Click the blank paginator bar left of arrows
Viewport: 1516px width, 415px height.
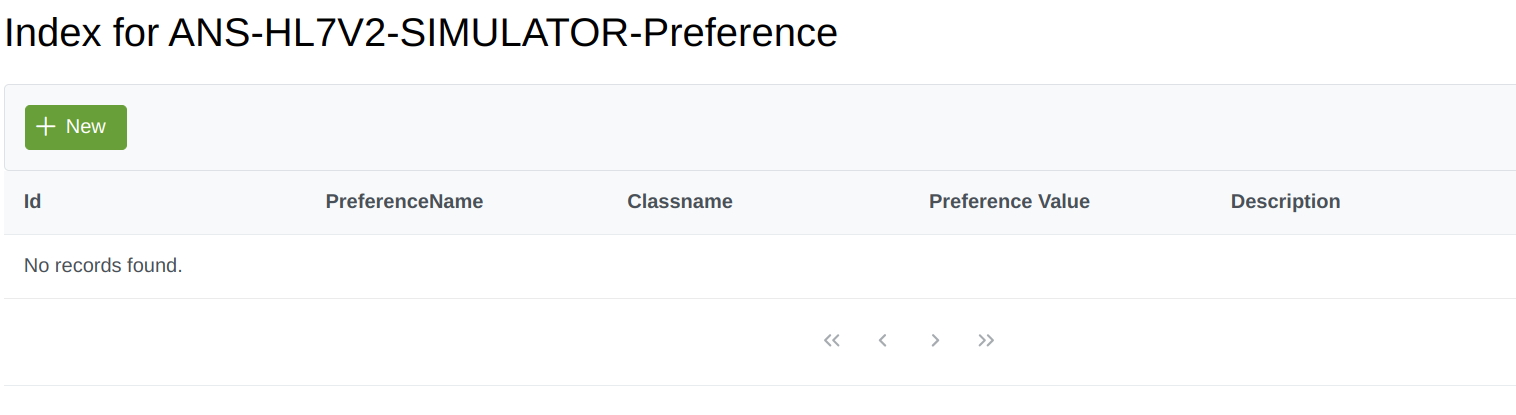point(400,341)
